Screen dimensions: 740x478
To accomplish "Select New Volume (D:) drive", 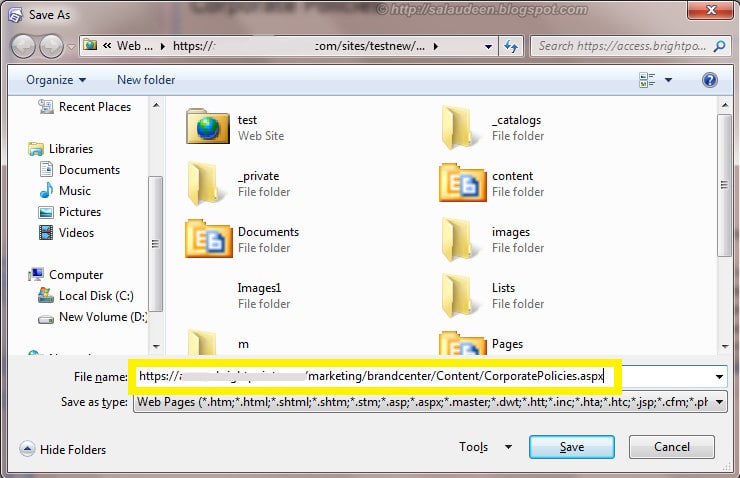I will (92, 317).
